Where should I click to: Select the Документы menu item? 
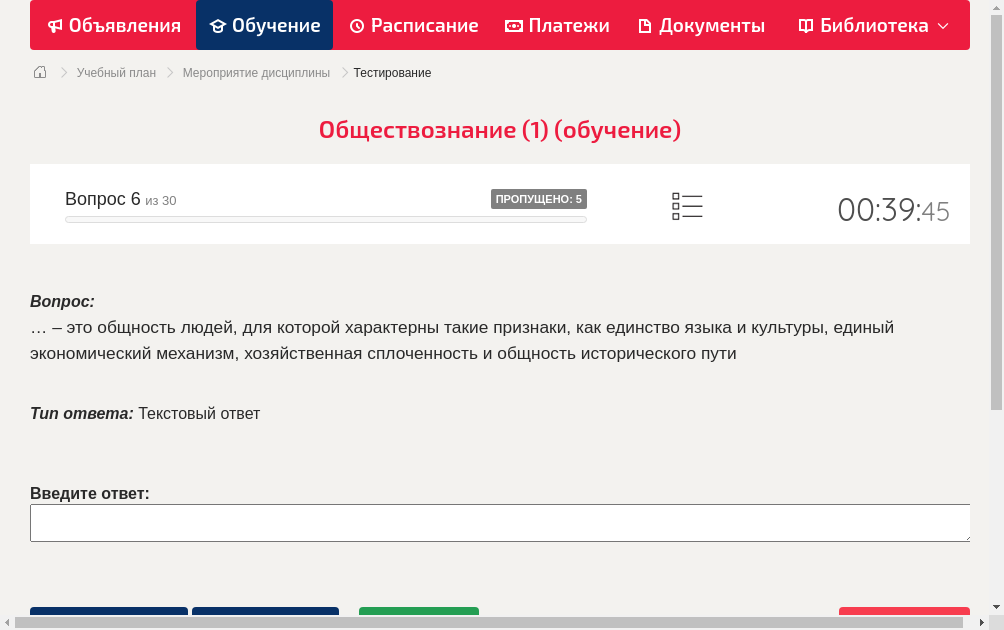[x=701, y=25]
